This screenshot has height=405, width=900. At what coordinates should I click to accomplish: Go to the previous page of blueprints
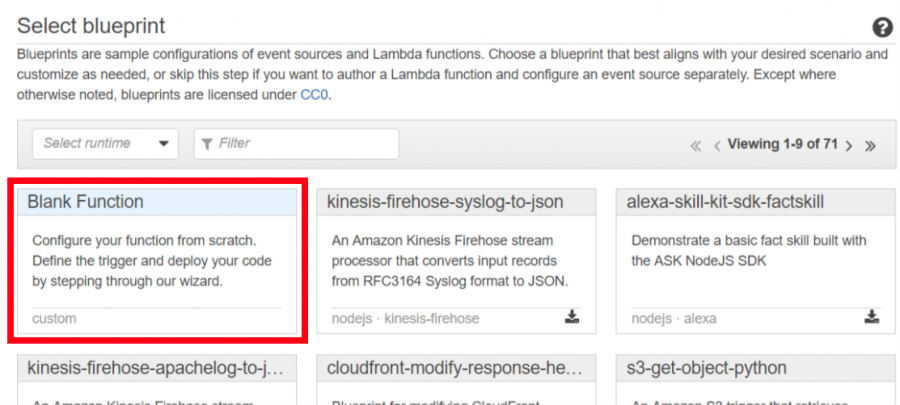pyautogui.click(x=717, y=146)
